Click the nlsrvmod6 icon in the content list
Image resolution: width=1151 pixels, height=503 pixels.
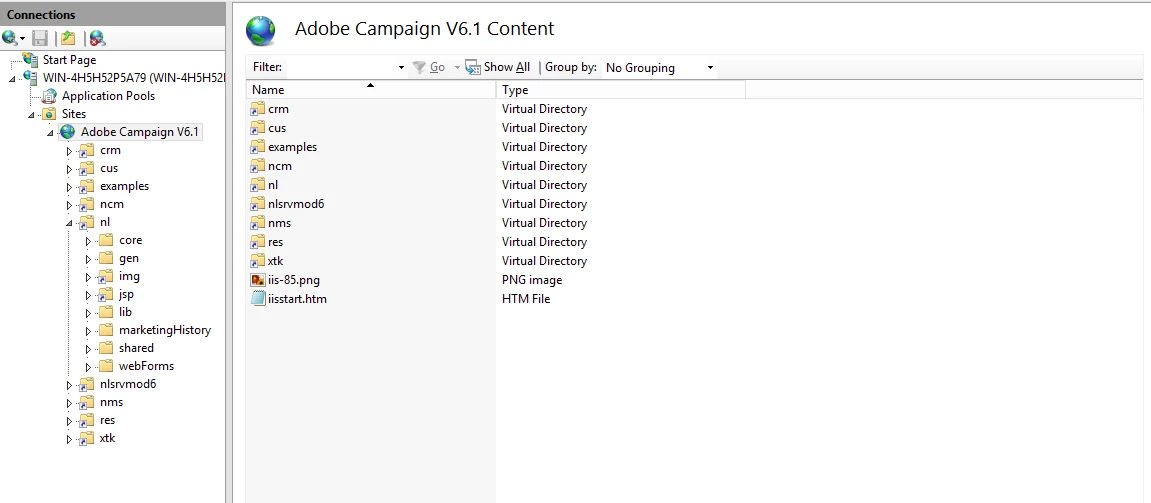[x=258, y=204]
